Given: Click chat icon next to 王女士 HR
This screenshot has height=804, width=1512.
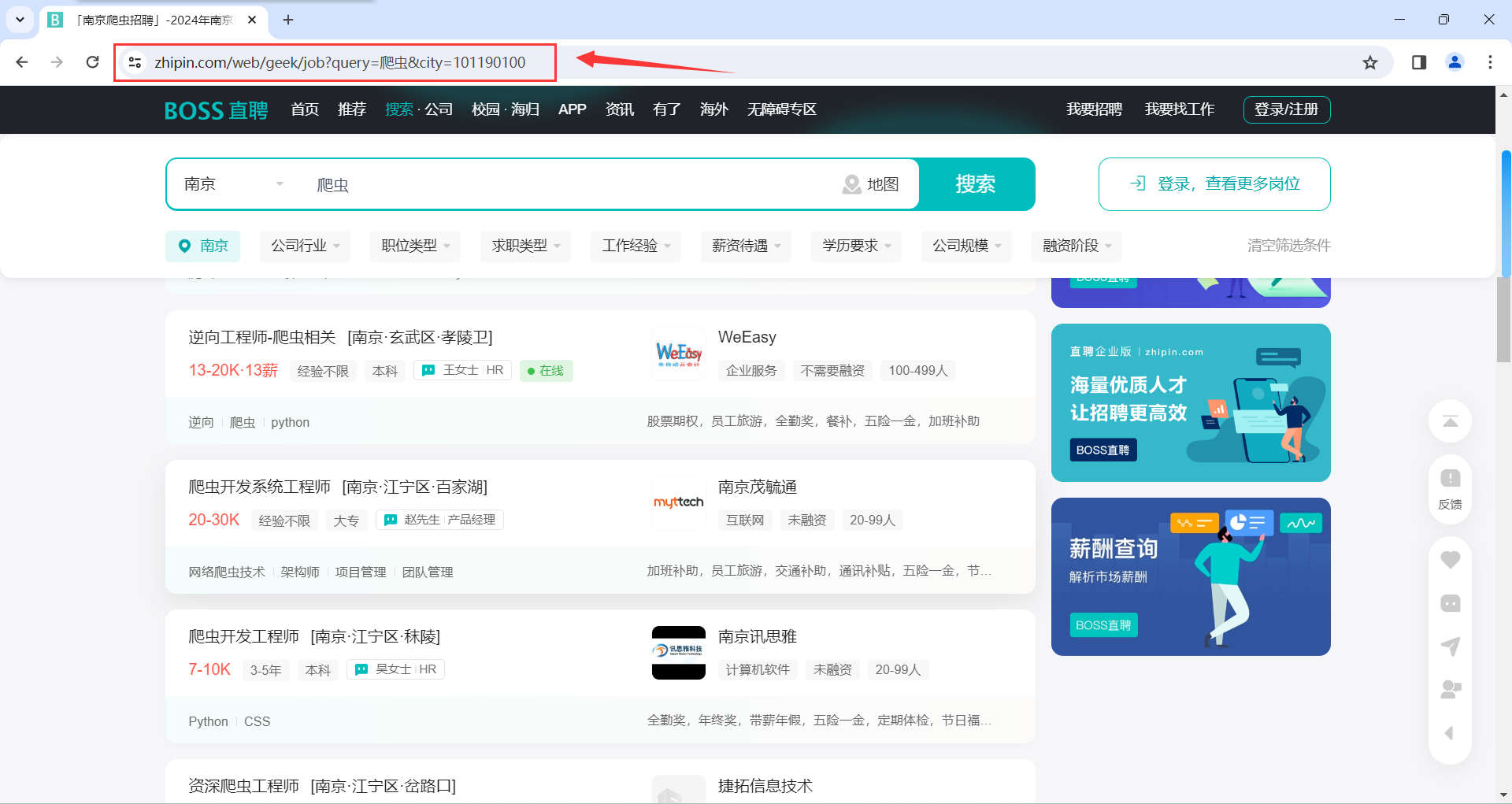Looking at the screenshot, I should click(428, 370).
